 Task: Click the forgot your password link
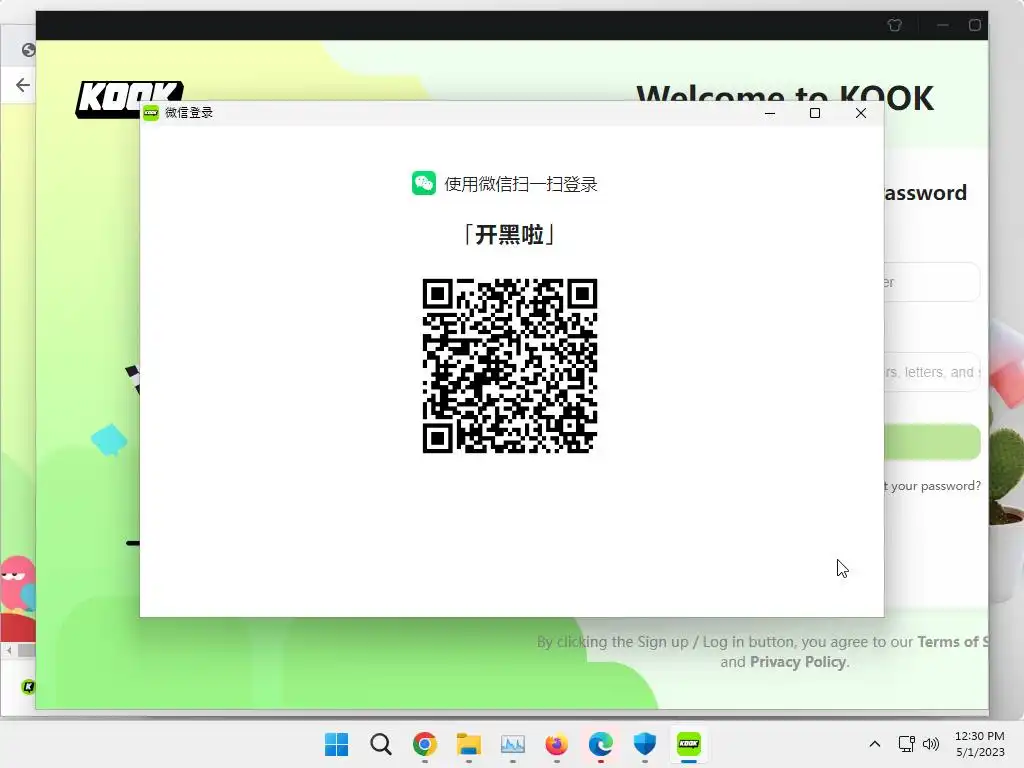[932, 486]
